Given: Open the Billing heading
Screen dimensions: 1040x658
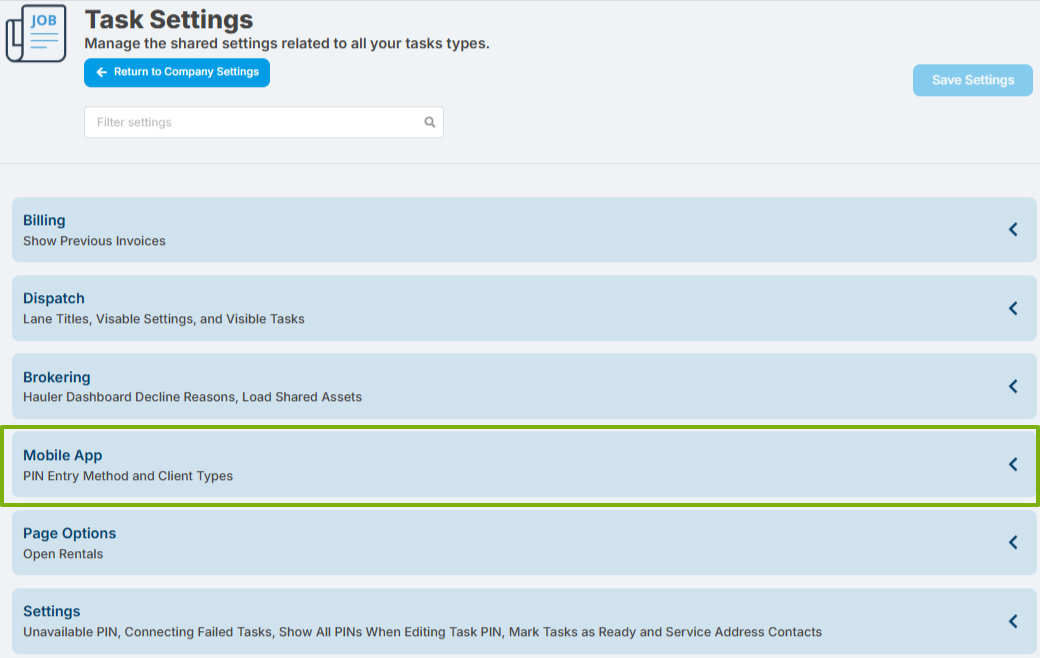Looking at the screenshot, I should coord(44,220).
